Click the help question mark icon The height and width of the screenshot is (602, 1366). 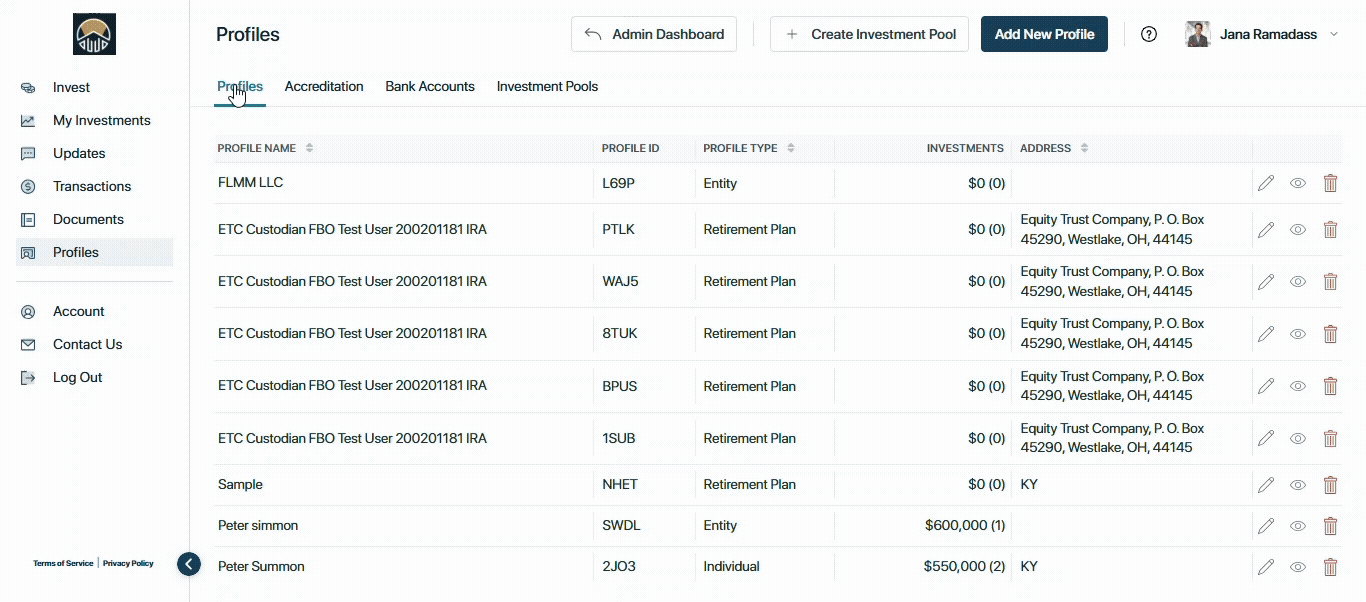pos(1149,34)
